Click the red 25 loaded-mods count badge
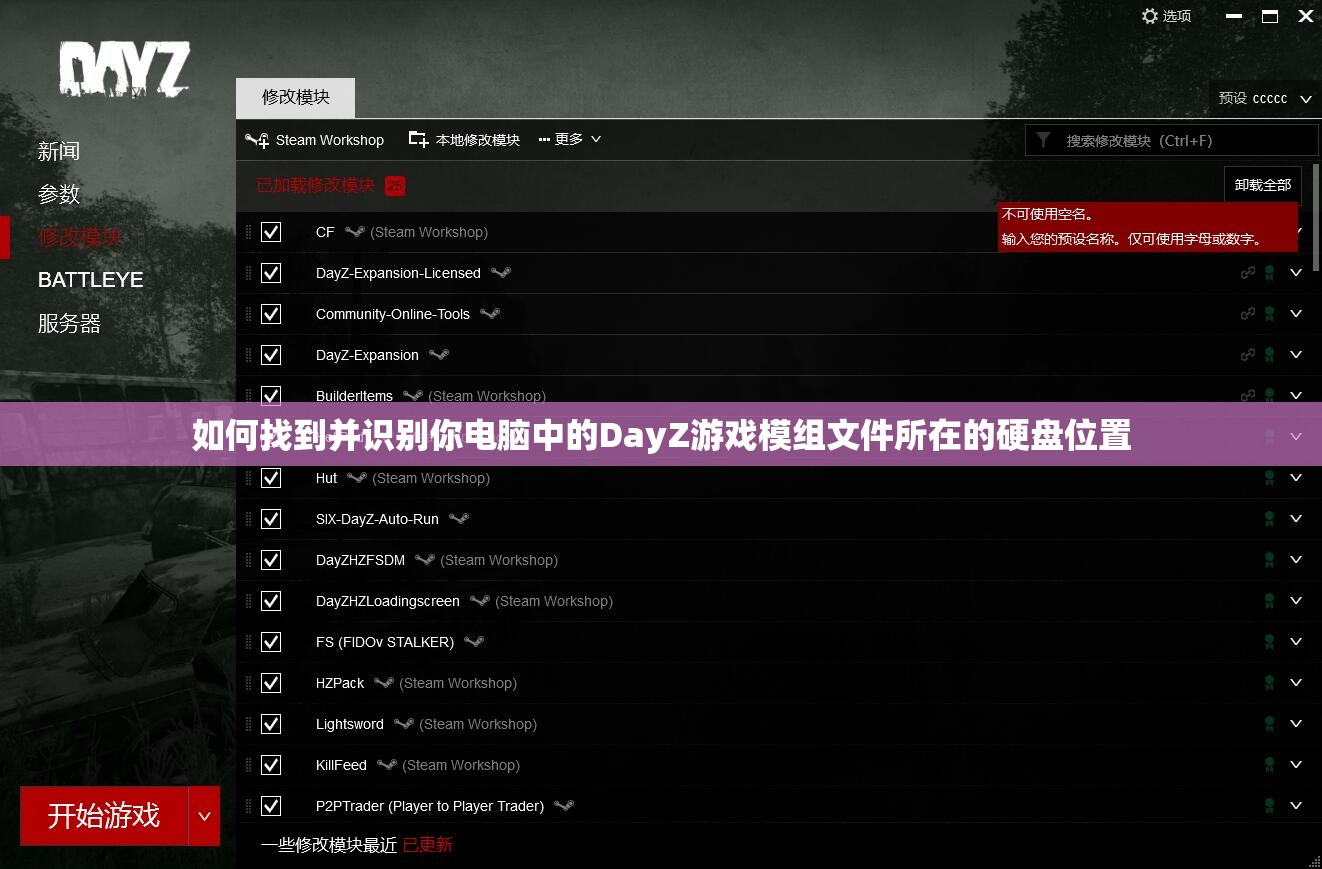Viewport: 1322px width, 869px height. [x=395, y=186]
